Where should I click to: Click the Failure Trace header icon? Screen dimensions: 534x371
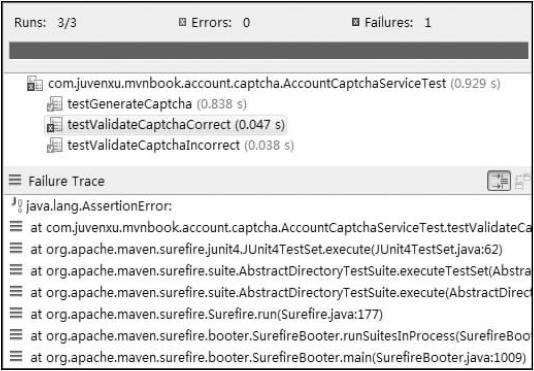pos(15,180)
